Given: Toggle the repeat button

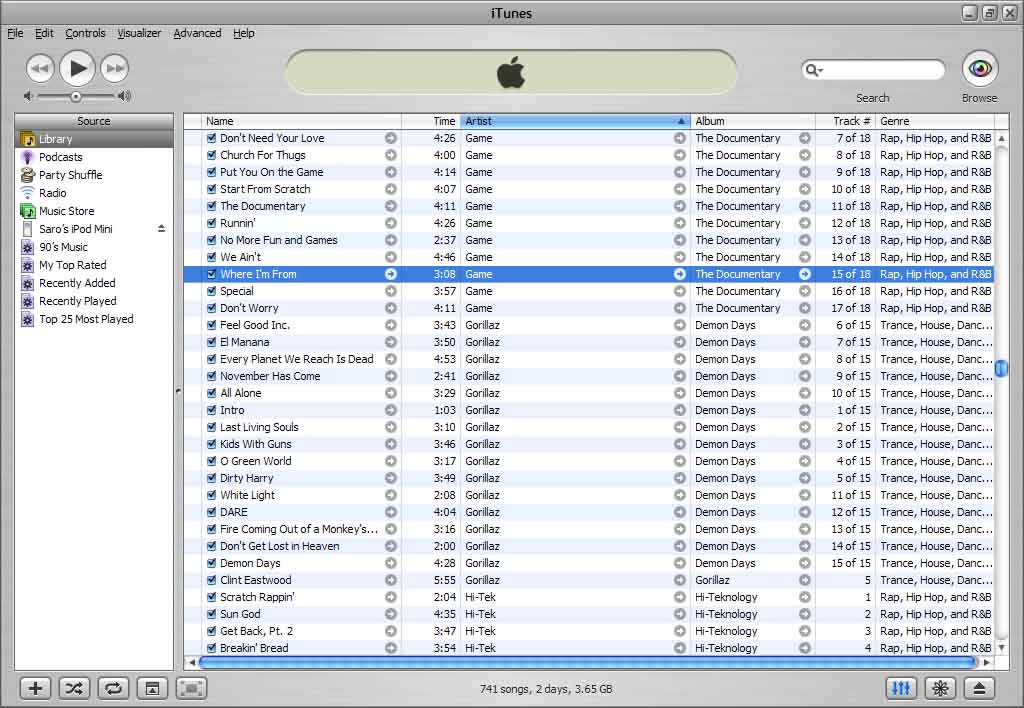Looking at the screenshot, I should [x=113, y=688].
